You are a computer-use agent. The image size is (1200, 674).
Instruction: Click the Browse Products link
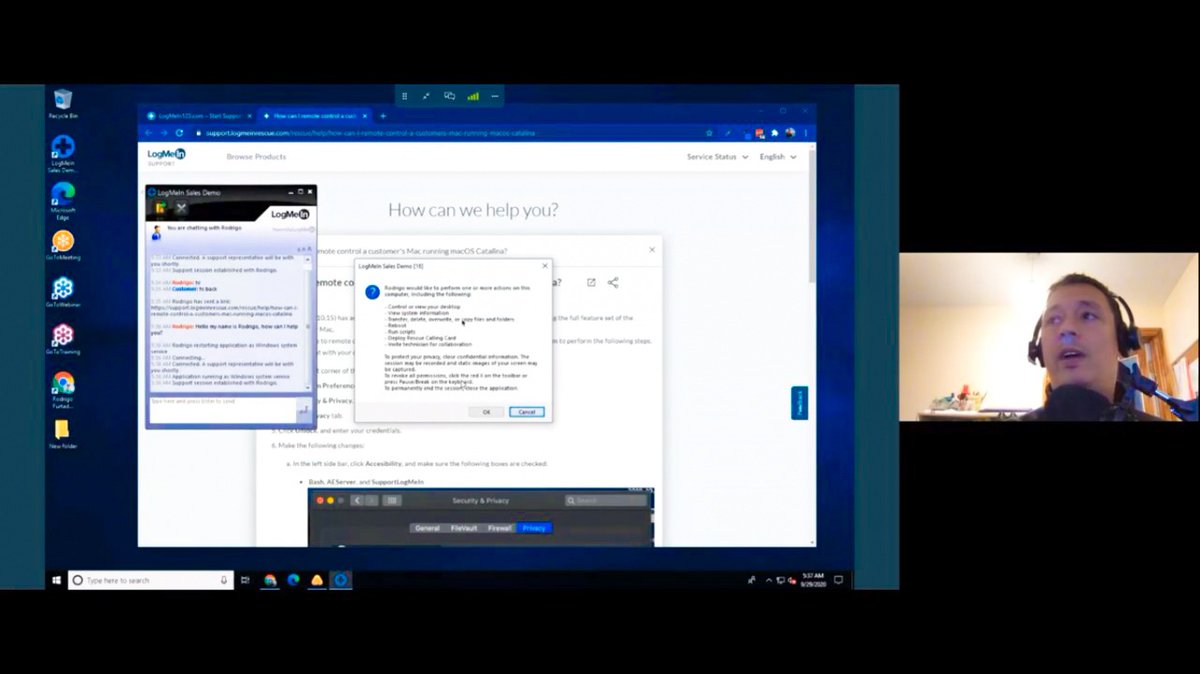[256, 157]
